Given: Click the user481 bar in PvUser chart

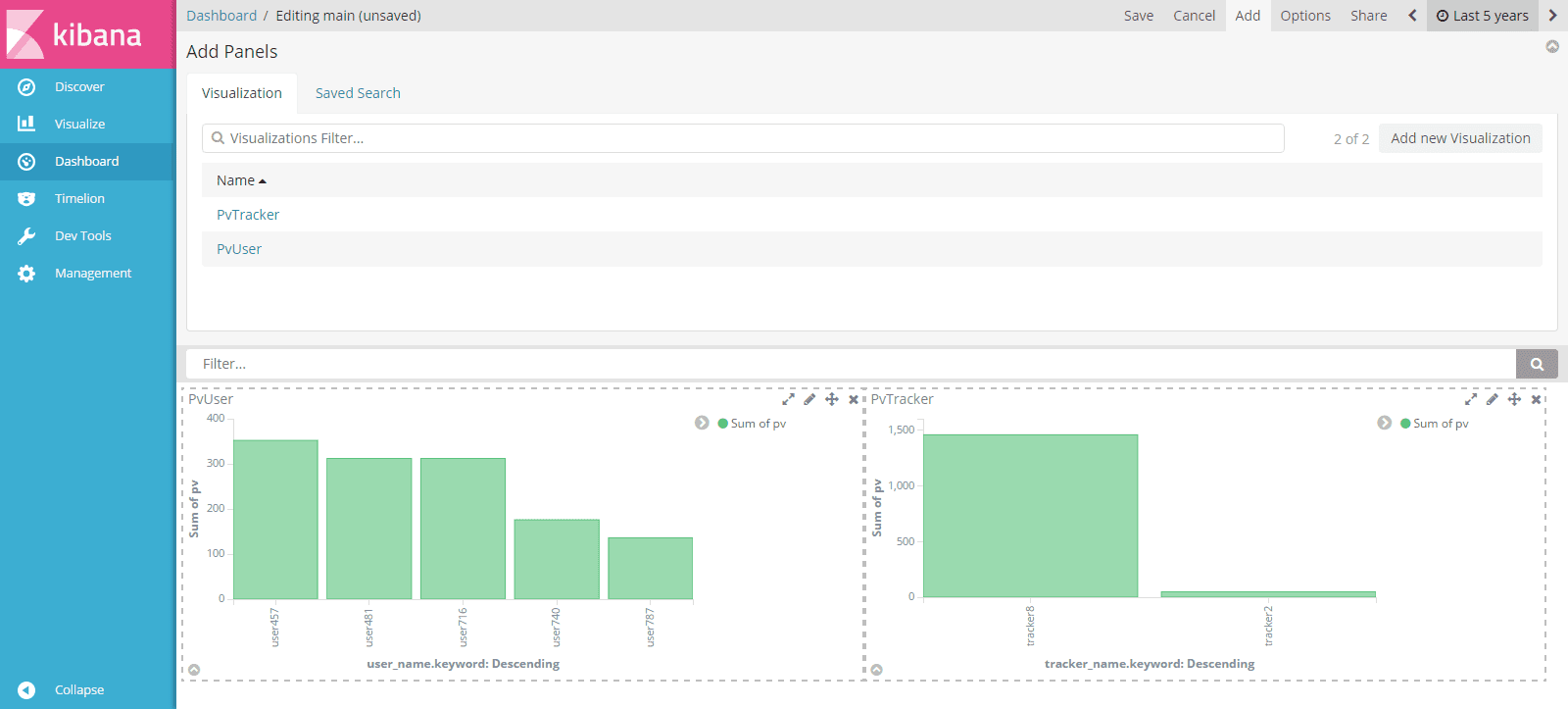Looking at the screenshot, I should point(368,529).
